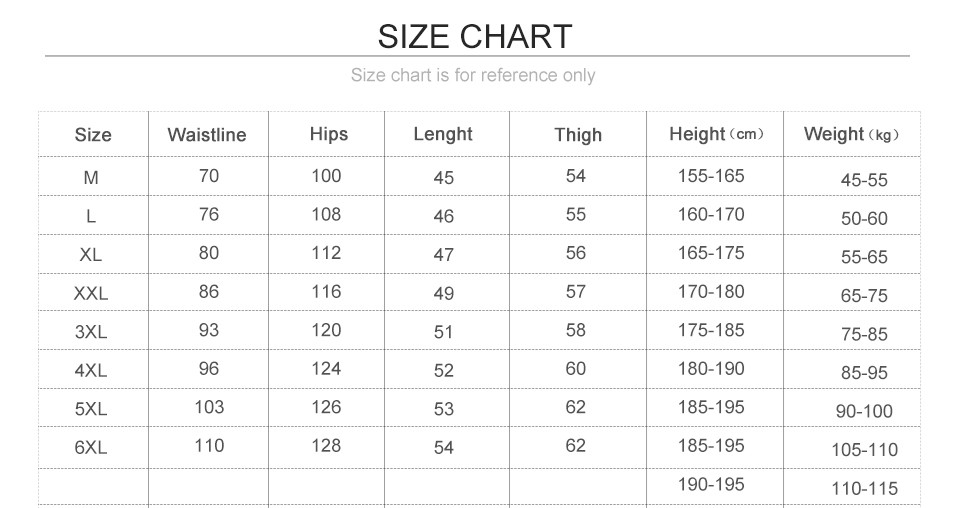Select the XXL size row label
Image resolution: width=959 pixels, height=508 pixels.
pyautogui.click(x=91, y=293)
